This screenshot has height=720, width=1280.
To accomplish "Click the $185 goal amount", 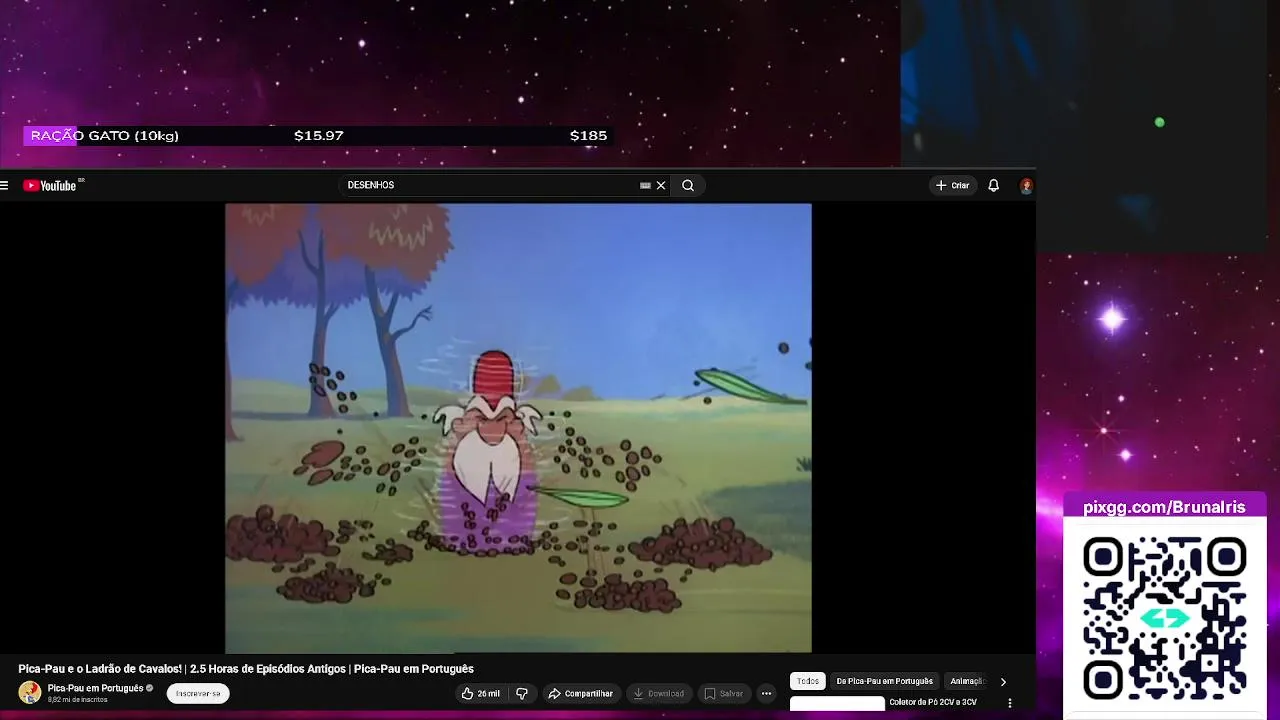I will (588, 136).
